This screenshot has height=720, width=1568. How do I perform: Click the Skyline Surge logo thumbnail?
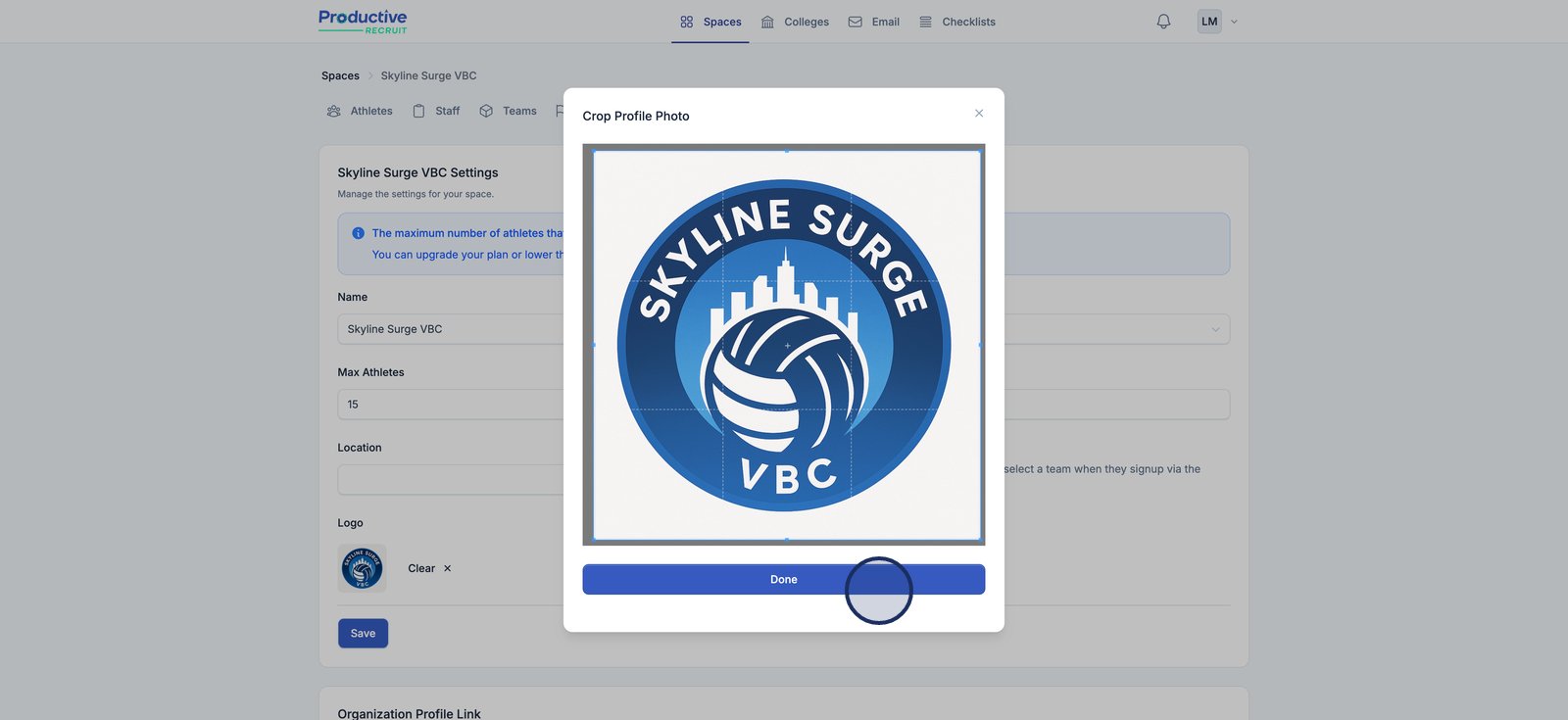(x=362, y=568)
